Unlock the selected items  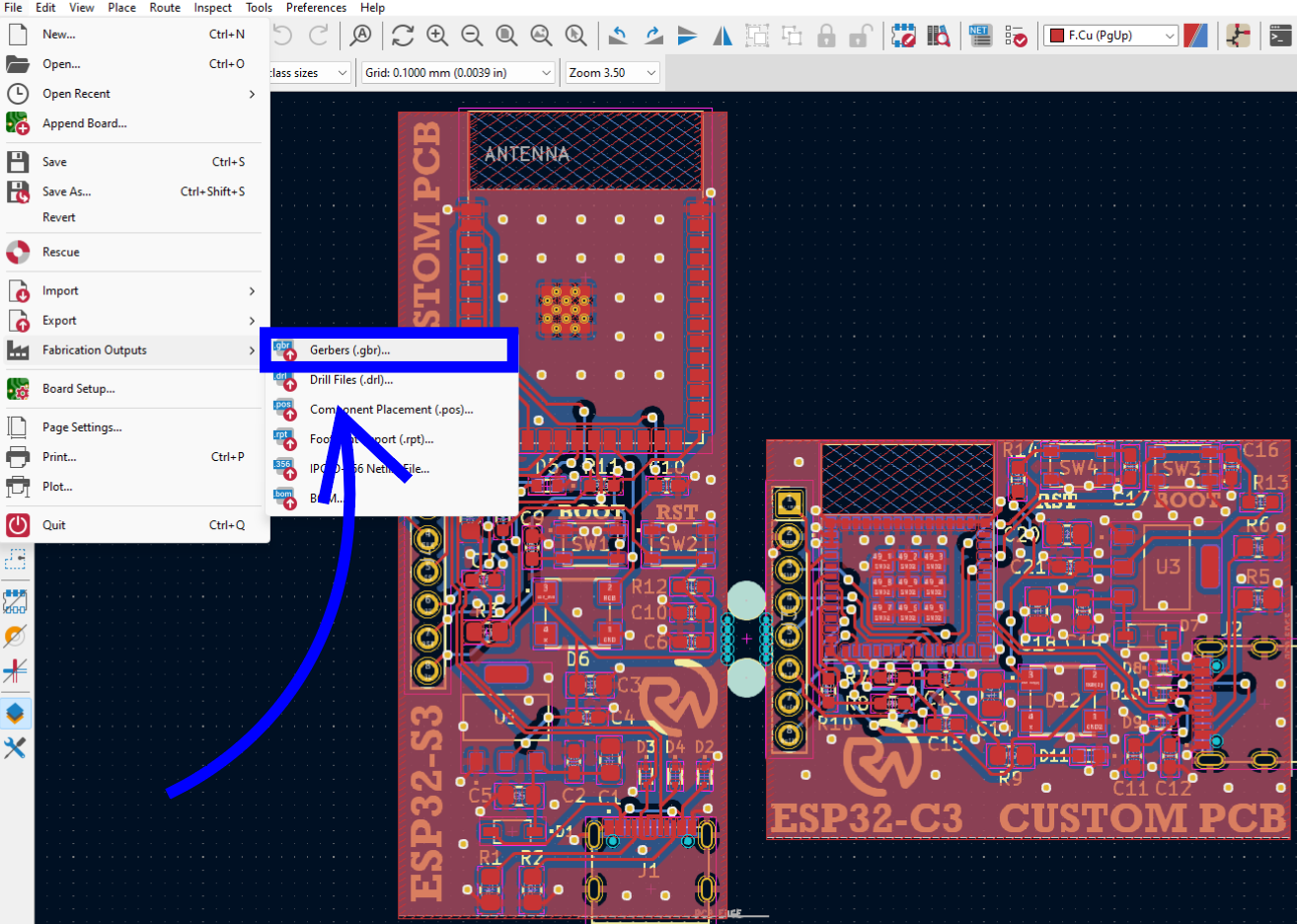click(861, 36)
